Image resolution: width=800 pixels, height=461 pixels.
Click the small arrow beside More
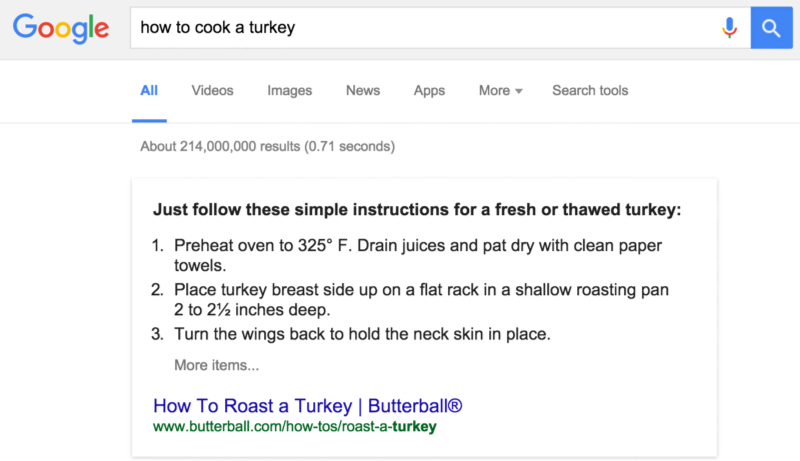[x=519, y=91]
